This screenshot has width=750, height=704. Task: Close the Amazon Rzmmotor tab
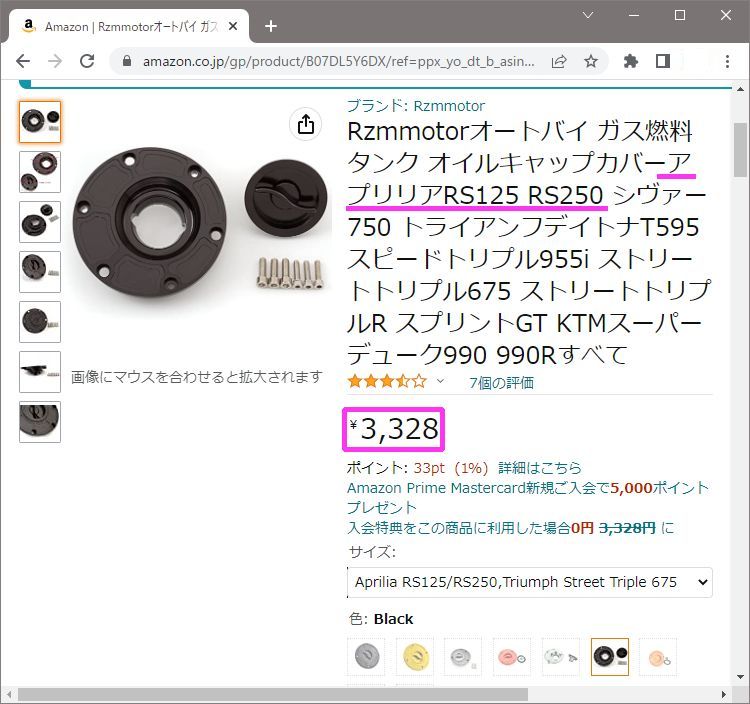(x=233, y=26)
